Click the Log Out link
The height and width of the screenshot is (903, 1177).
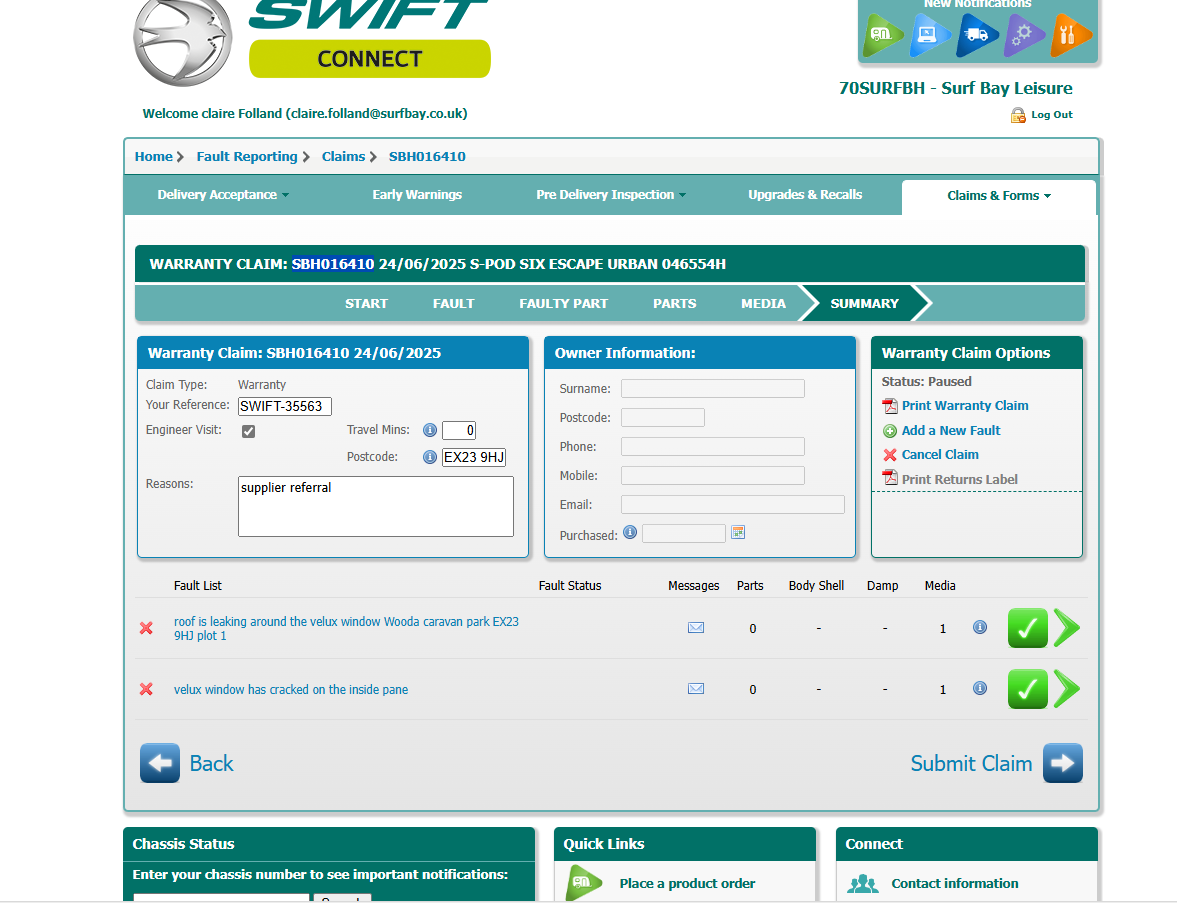click(1052, 115)
